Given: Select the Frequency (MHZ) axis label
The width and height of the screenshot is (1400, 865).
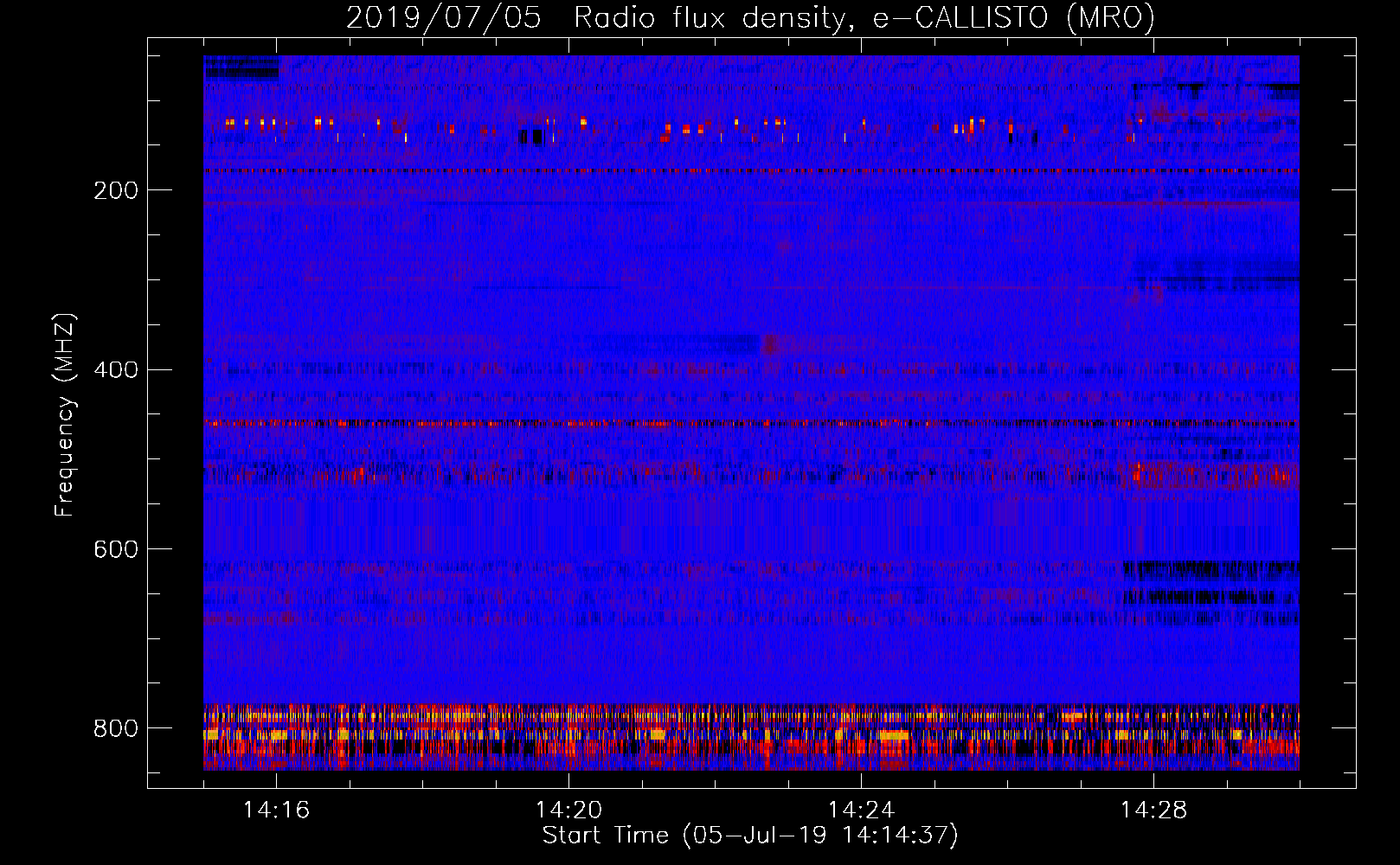Looking at the screenshot, I should coord(65,414).
